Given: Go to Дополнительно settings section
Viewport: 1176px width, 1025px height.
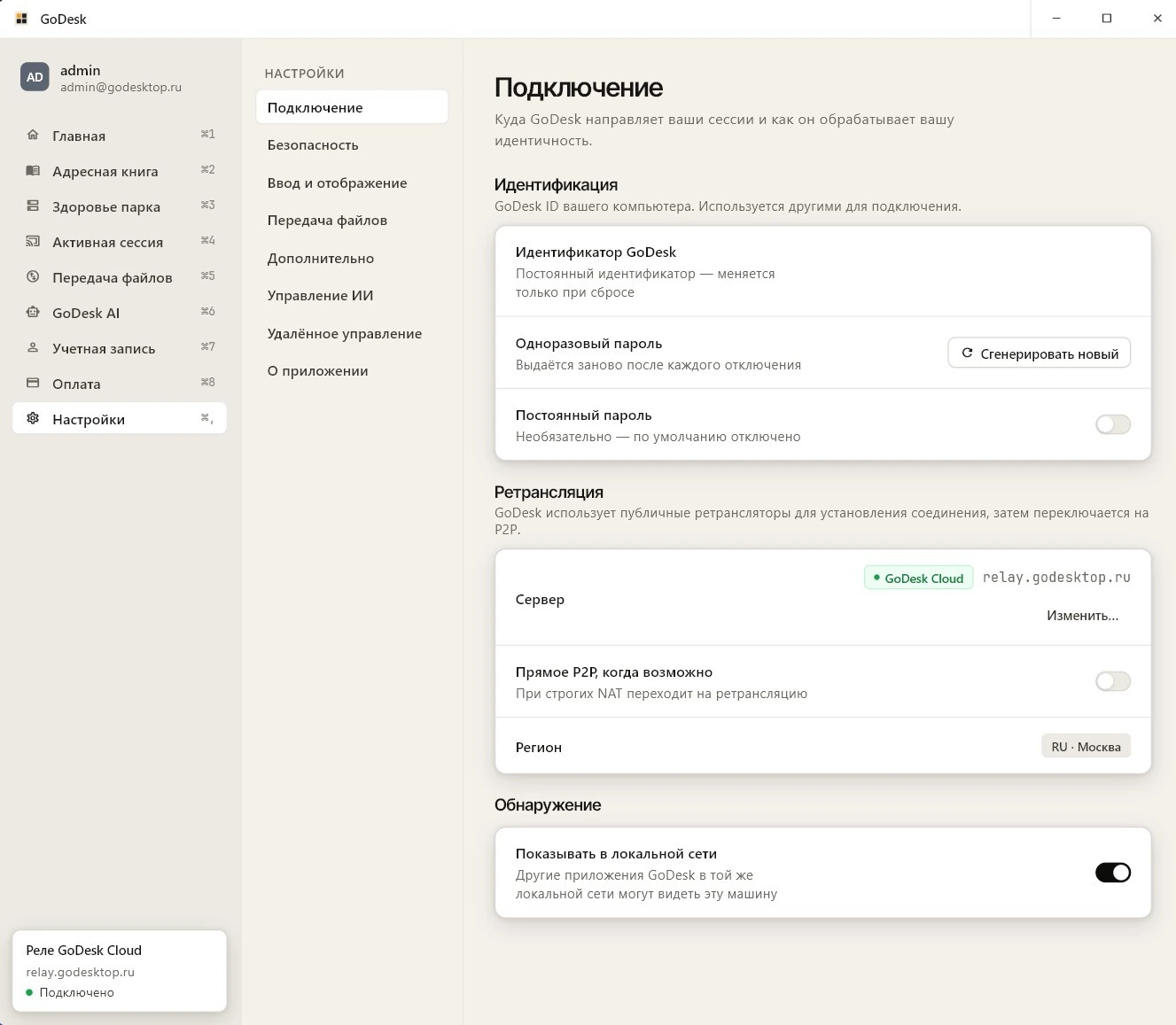Looking at the screenshot, I should (x=352, y=258).
